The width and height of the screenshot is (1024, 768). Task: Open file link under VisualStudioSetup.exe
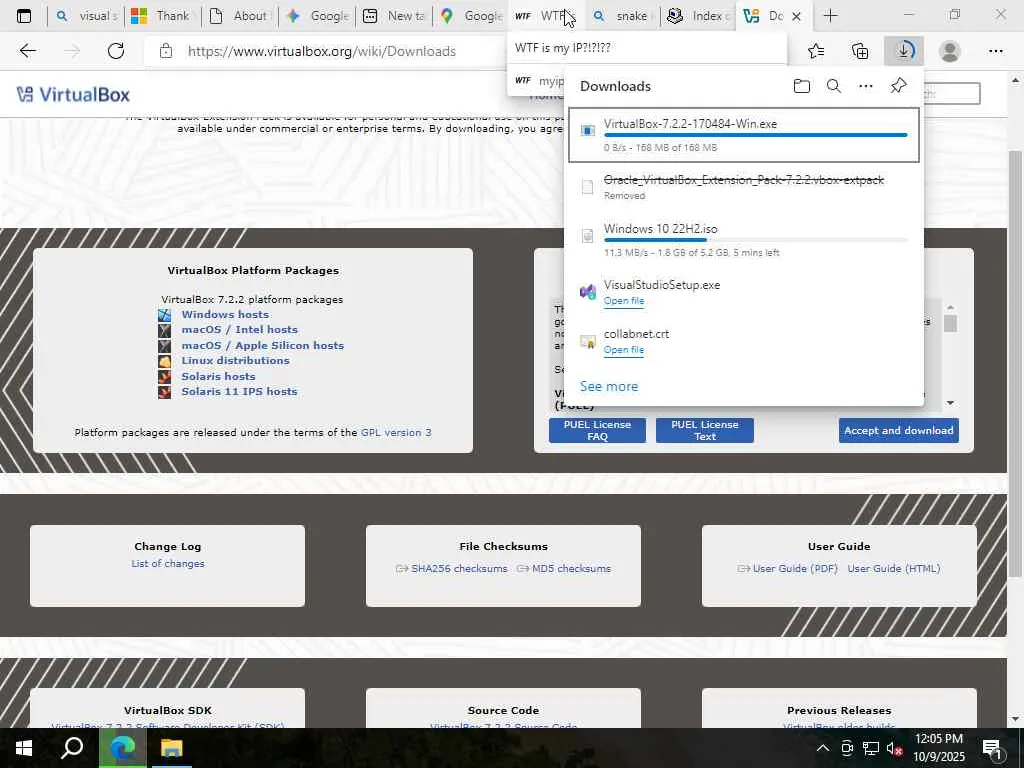(624, 301)
